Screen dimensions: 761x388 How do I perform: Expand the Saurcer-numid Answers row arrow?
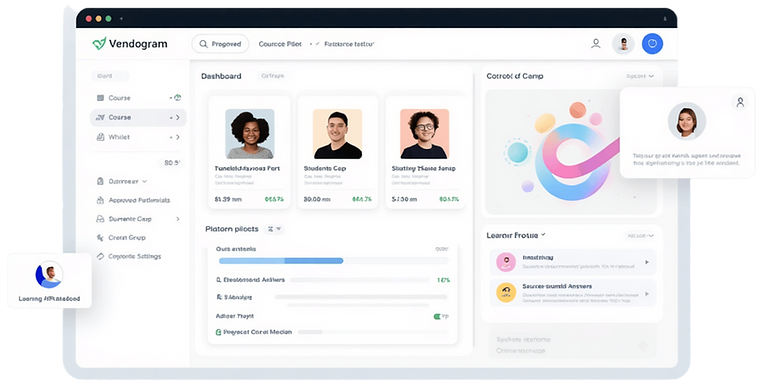tap(646, 294)
